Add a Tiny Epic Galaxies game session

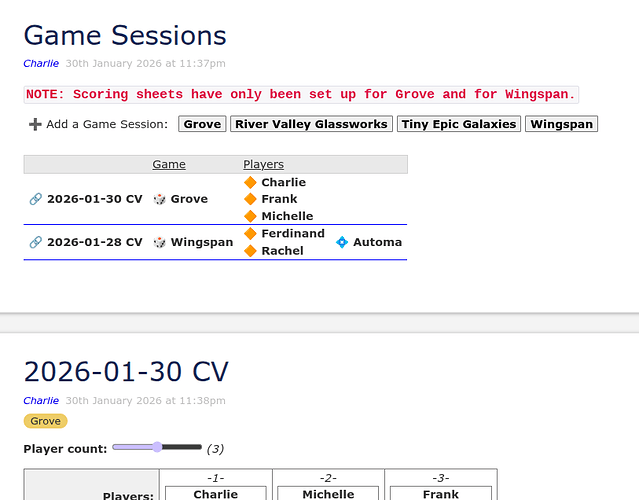(x=459, y=125)
